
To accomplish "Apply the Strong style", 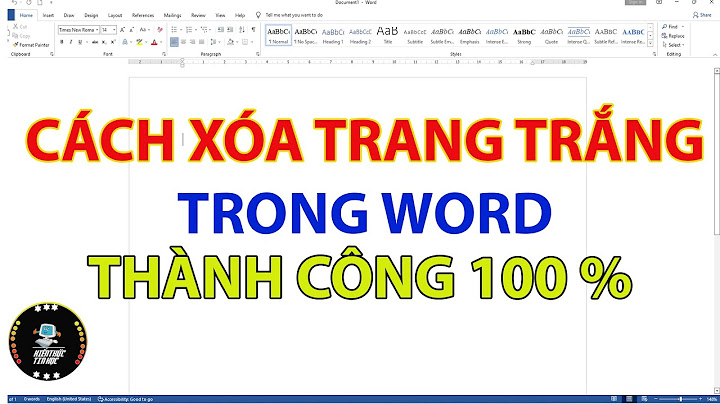I will tap(524, 36).
